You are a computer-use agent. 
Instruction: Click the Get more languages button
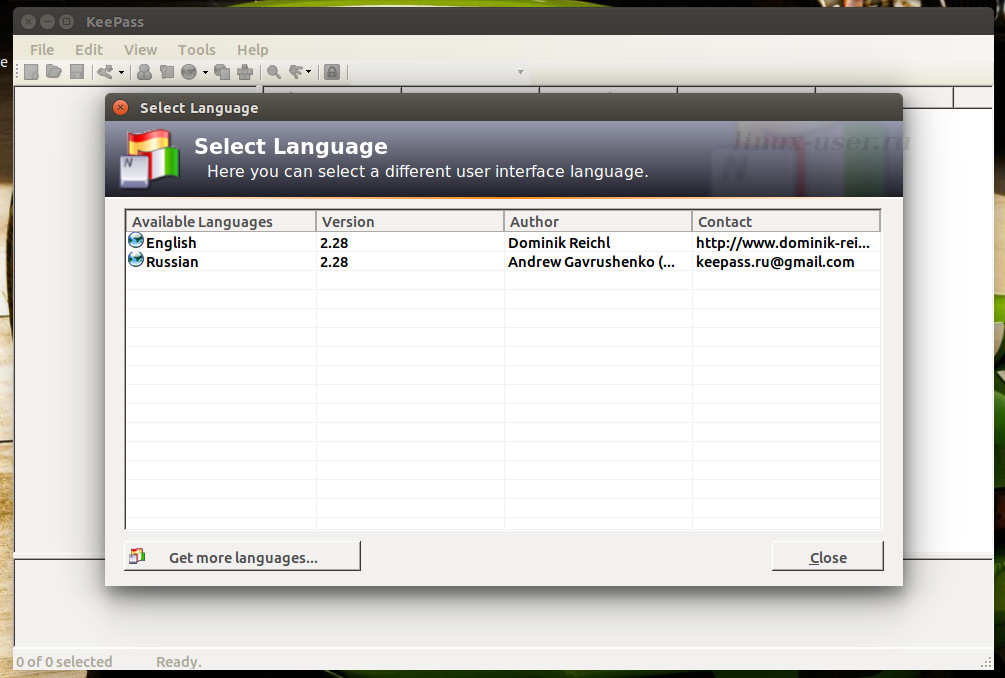click(242, 556)
